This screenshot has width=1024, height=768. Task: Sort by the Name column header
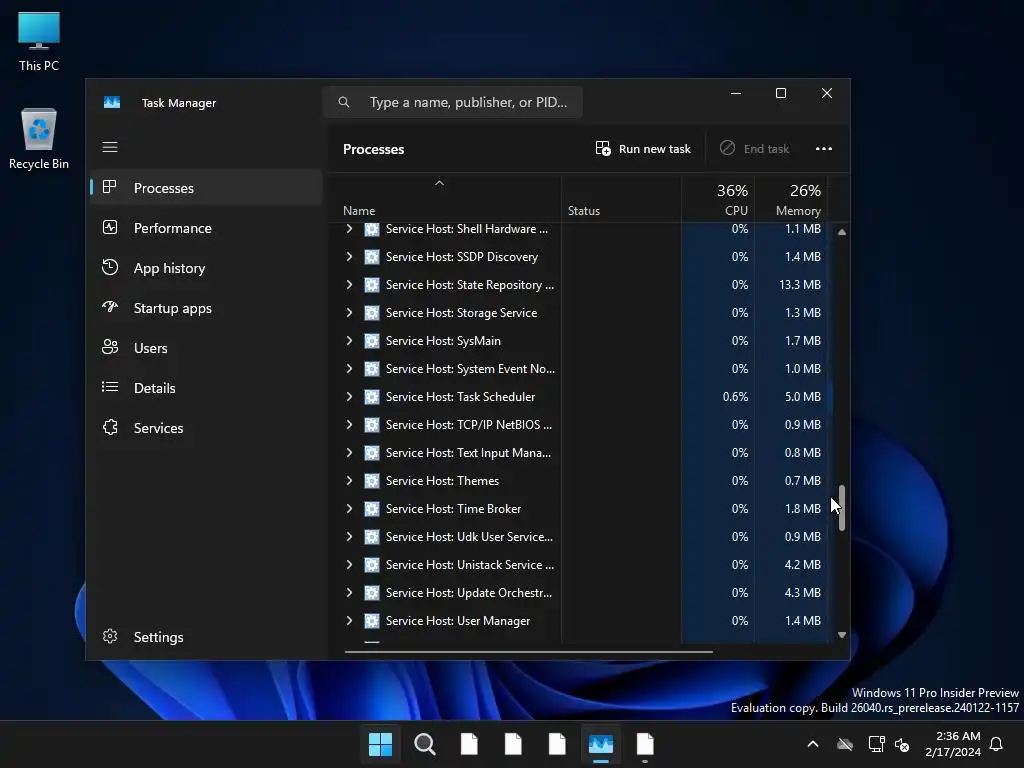coord(445,199)
